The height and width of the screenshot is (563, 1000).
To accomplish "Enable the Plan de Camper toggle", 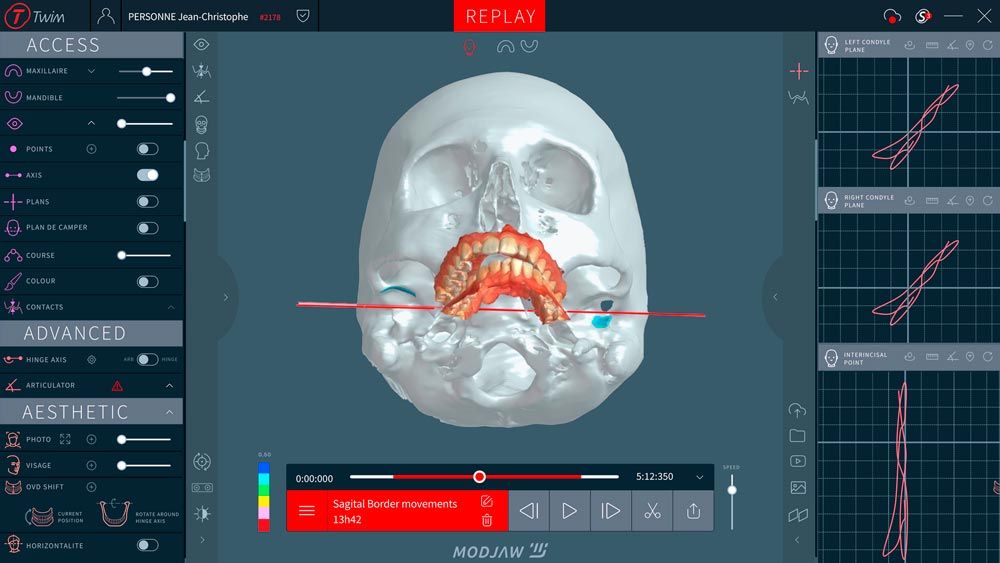I will pyautogui.click(x=147, y=228).
